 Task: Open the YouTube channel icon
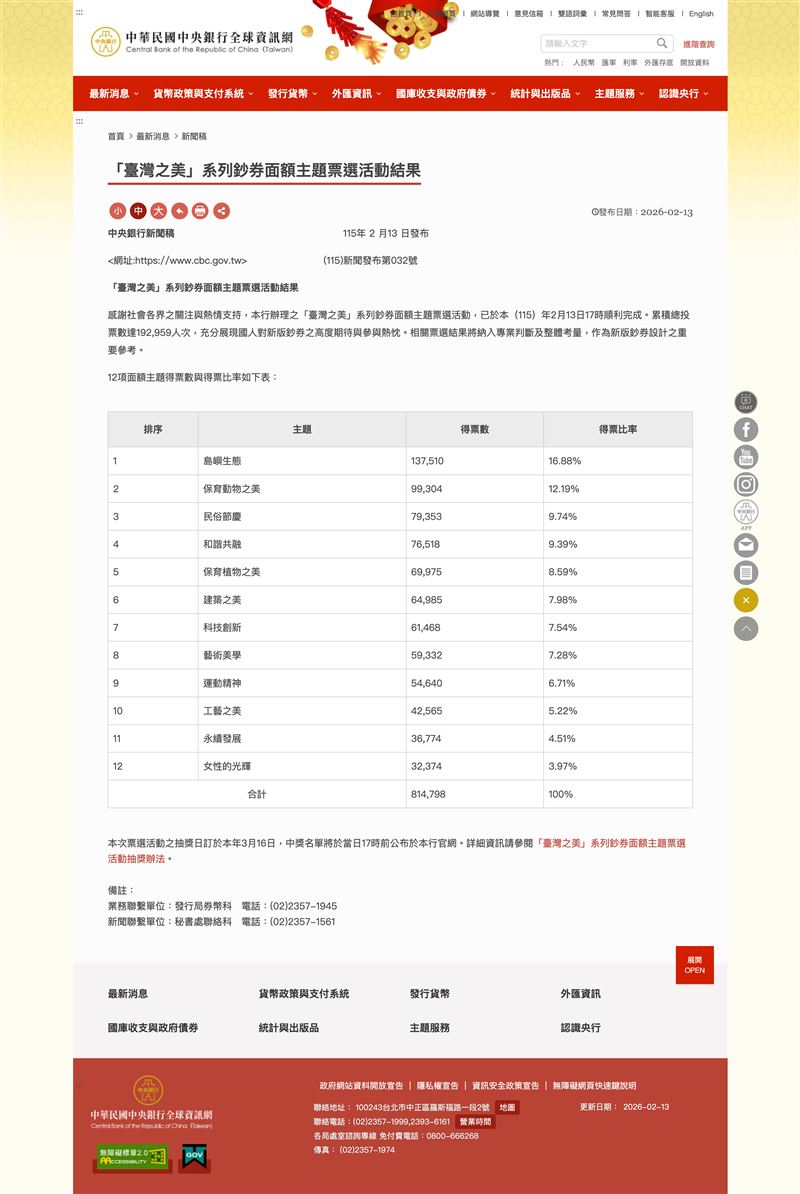point(746,458)
